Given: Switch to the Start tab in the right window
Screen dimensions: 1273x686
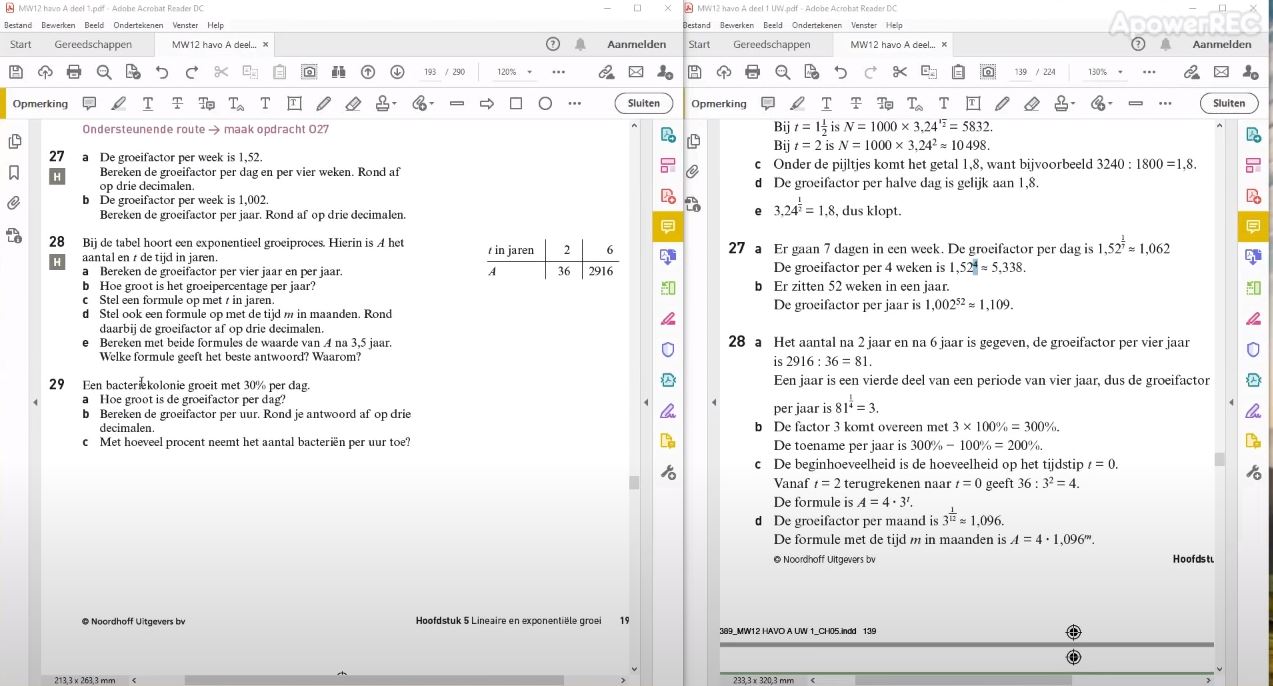Looking at the screenshot, I should 699,44.
